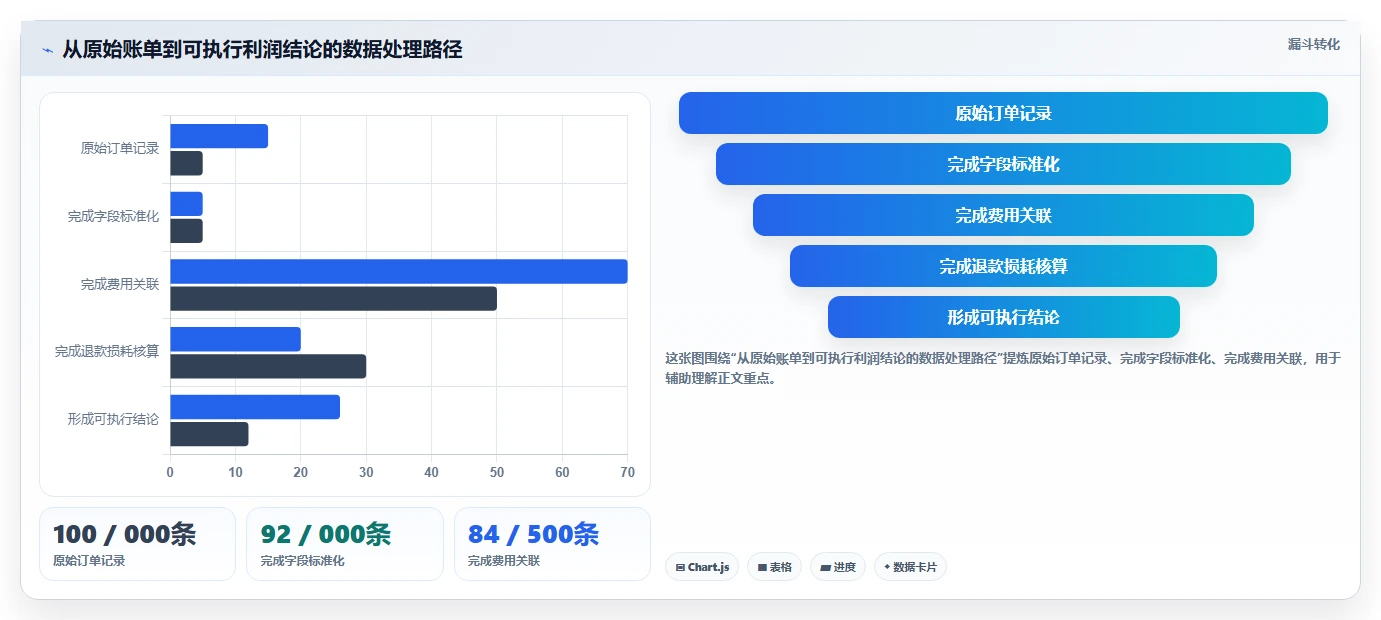Click the x-axis tick label 70

pyautogui.click(x=627, y=472)
